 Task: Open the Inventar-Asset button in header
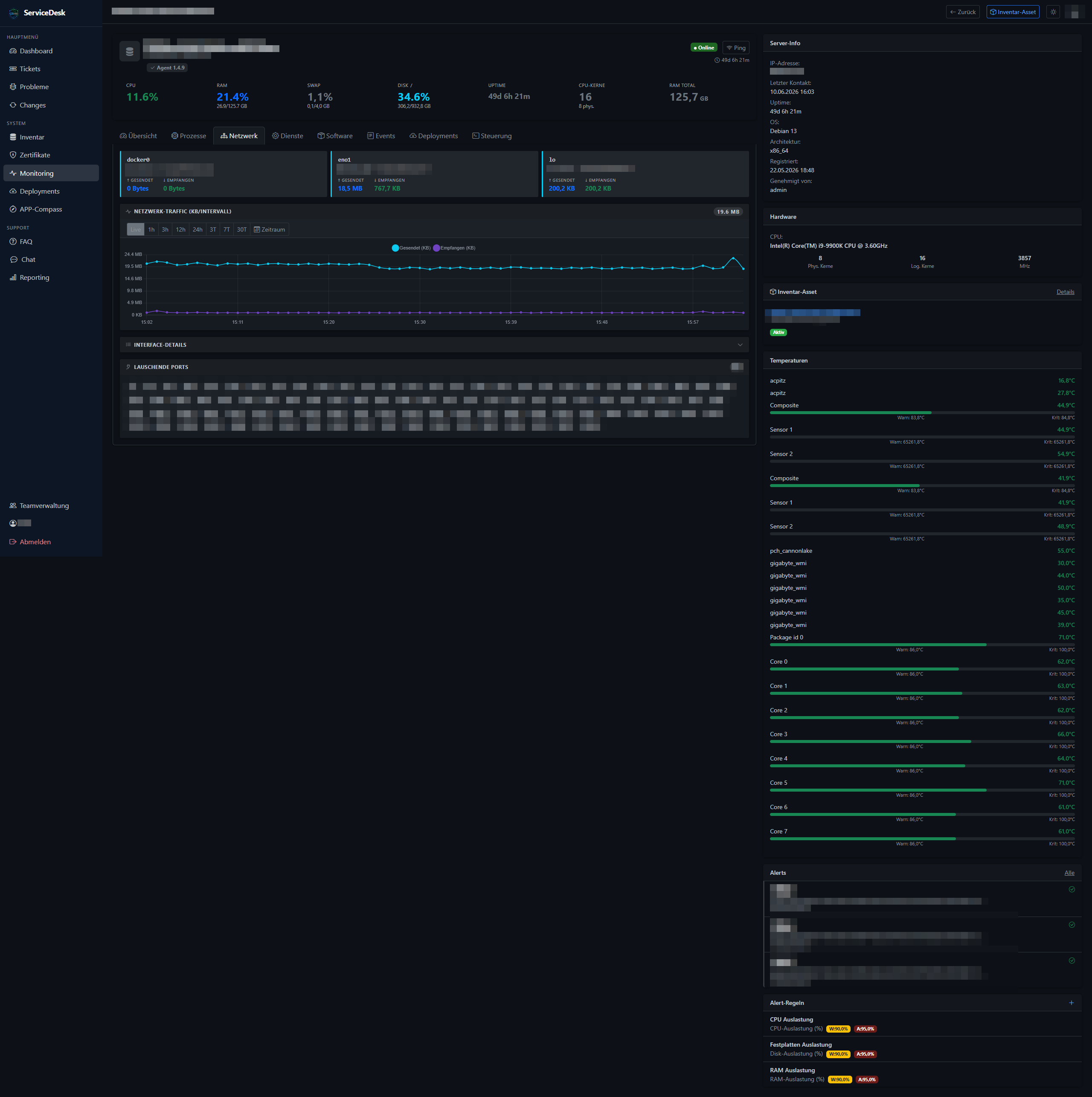(1013, 12)
